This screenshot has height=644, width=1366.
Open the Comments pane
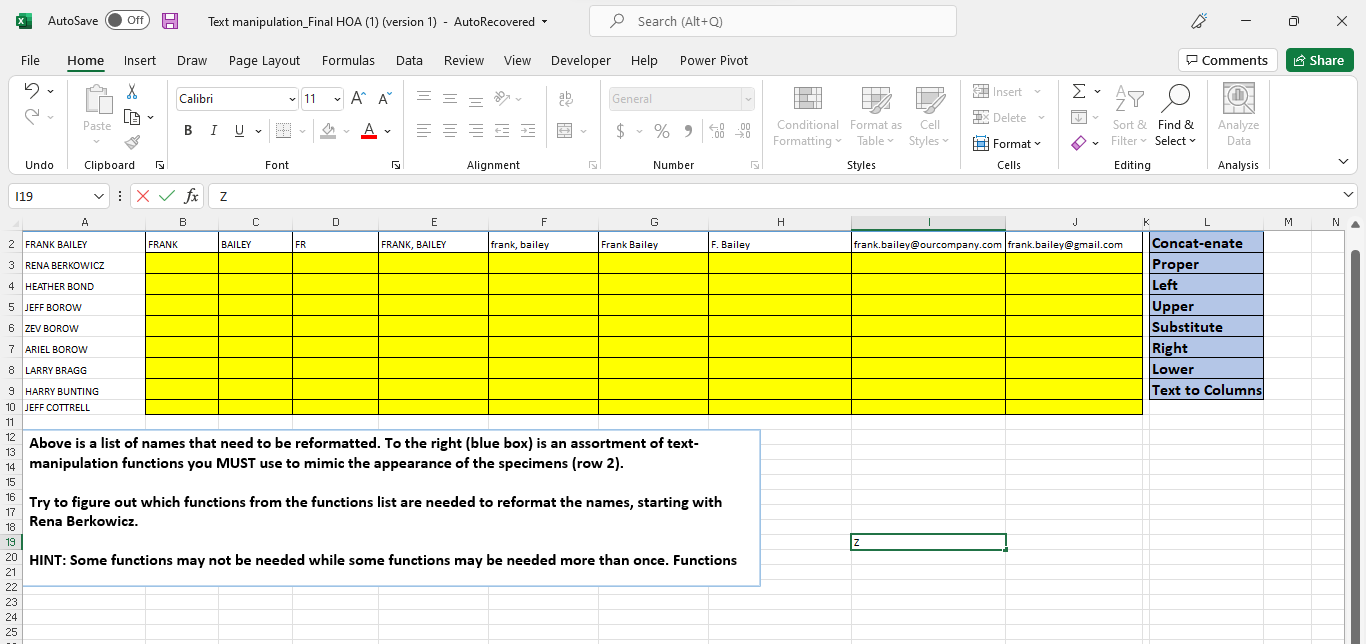[1227, 60]
